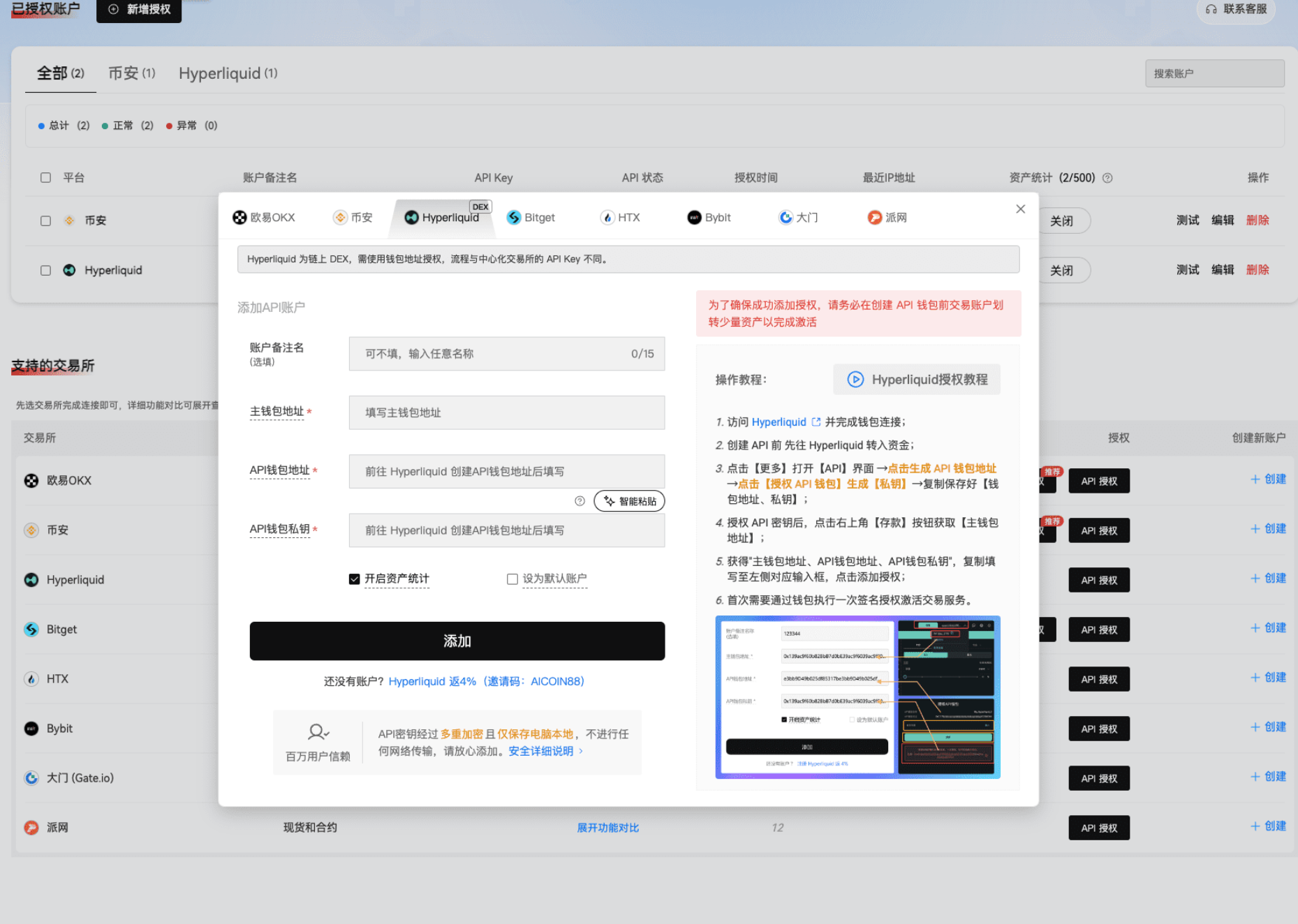Switch to Bitget tab in dialog
Screen dimensions: 1298x924
tap(531, 218)
